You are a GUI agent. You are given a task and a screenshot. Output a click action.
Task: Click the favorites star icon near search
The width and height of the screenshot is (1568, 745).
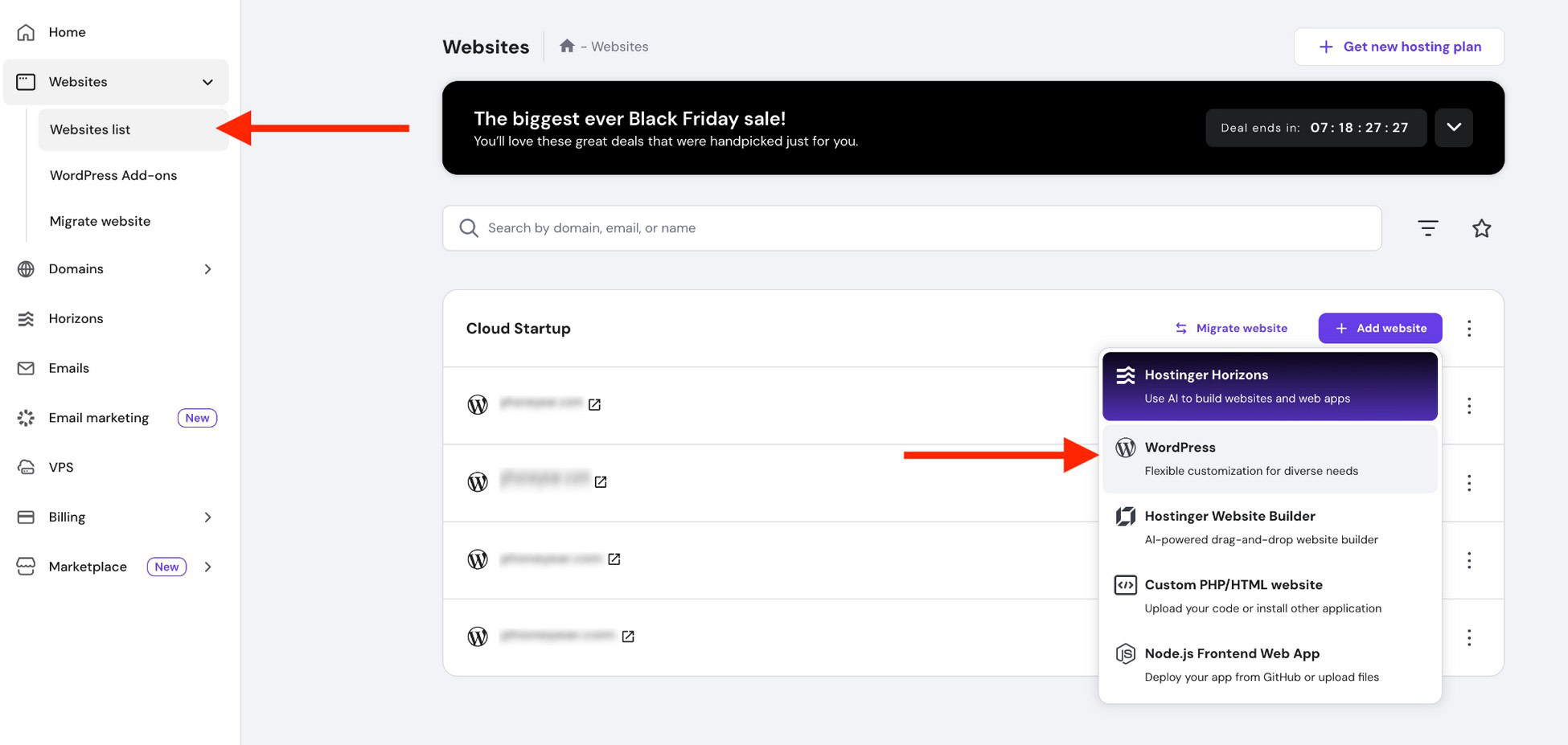1482,227
